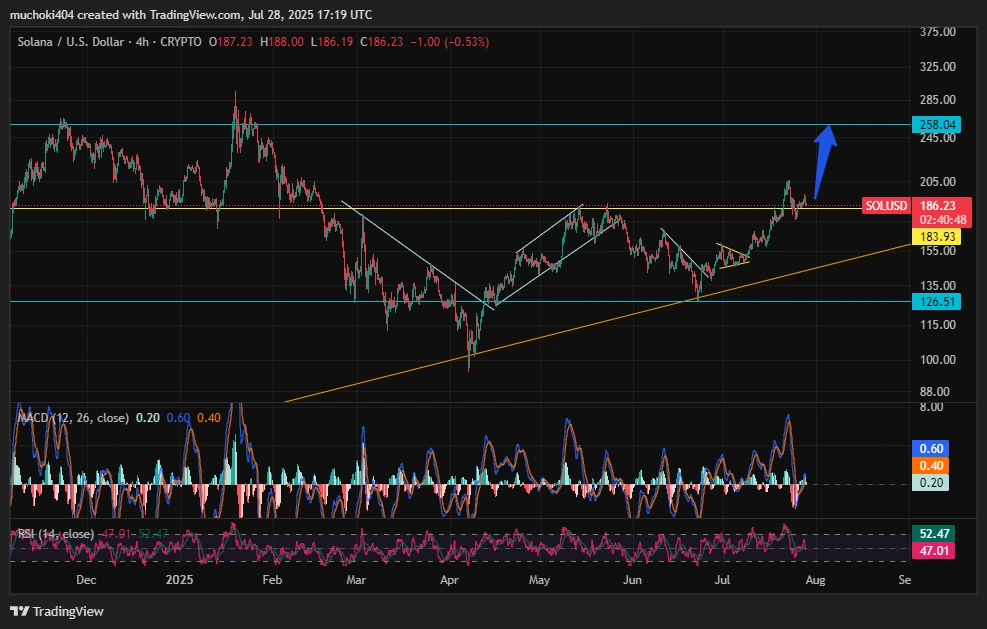The height and width of the screenshot is (629, 987).
Task: Click the 325.00 price scale label
Action: tap(937, 67)
